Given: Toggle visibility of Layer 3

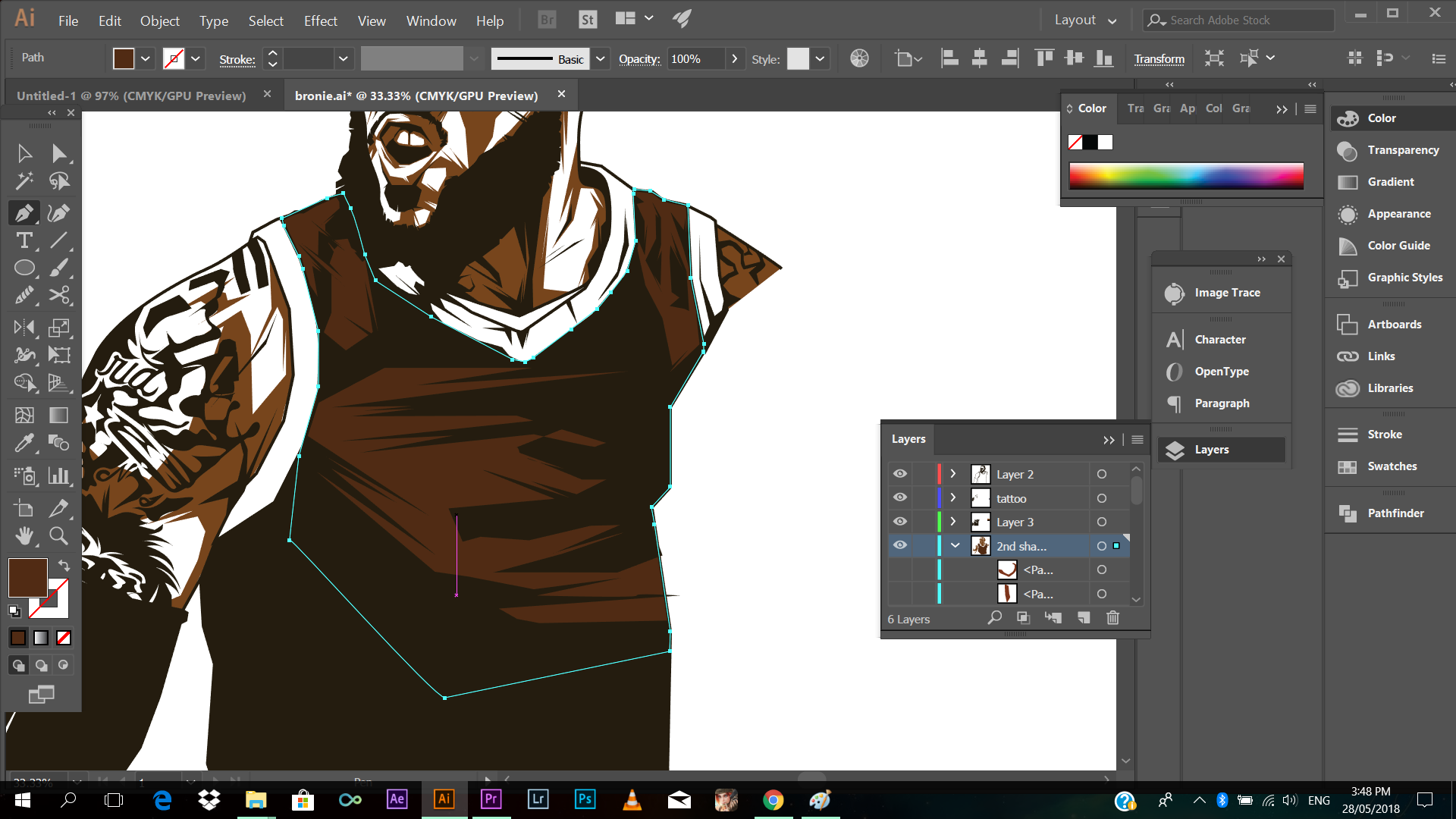Looking at the screenshot, I should click(900, 522).
